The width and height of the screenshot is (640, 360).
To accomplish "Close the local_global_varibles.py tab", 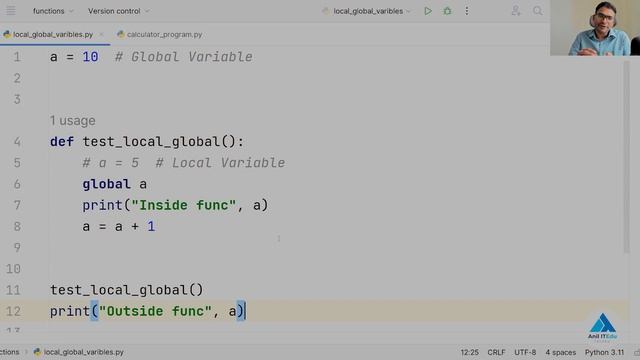I will pyautogui.click(x=101, y=35).
